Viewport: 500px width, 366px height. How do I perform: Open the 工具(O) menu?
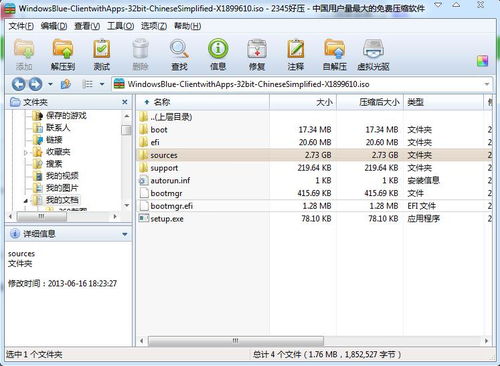coord(120,26)
